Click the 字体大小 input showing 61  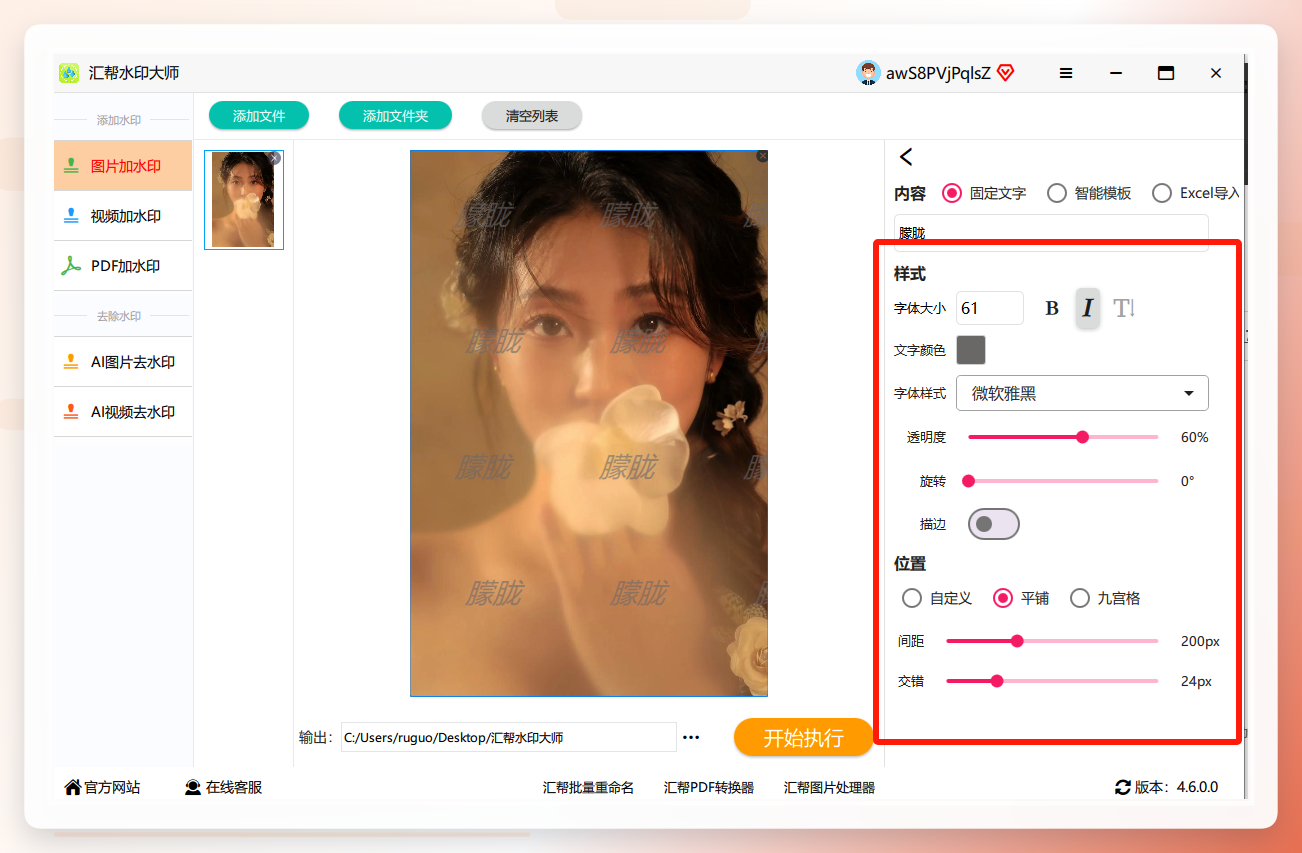click(x=990, y=308)
